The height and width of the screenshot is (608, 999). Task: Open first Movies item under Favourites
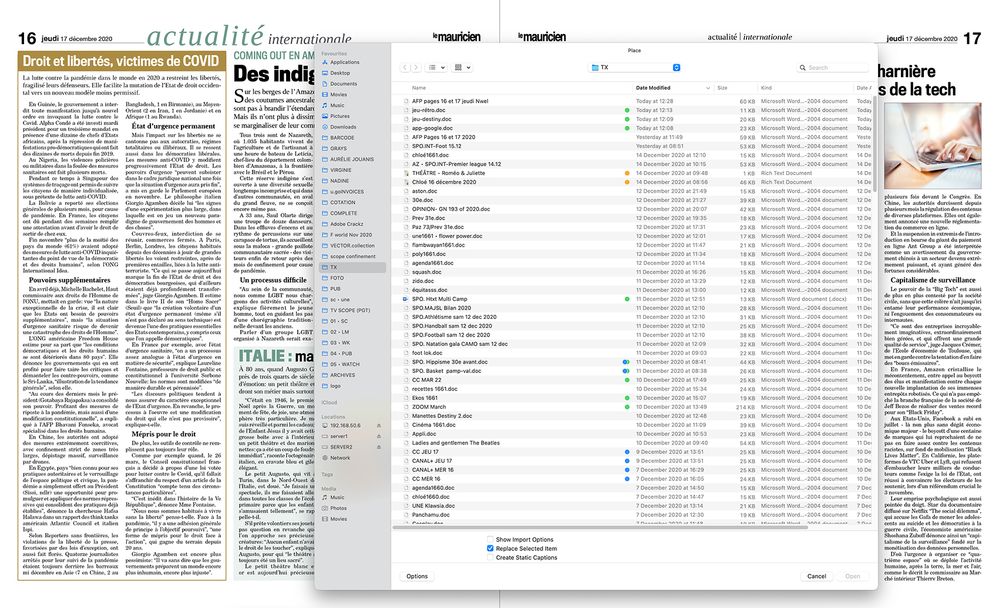[x=338, y=95]
